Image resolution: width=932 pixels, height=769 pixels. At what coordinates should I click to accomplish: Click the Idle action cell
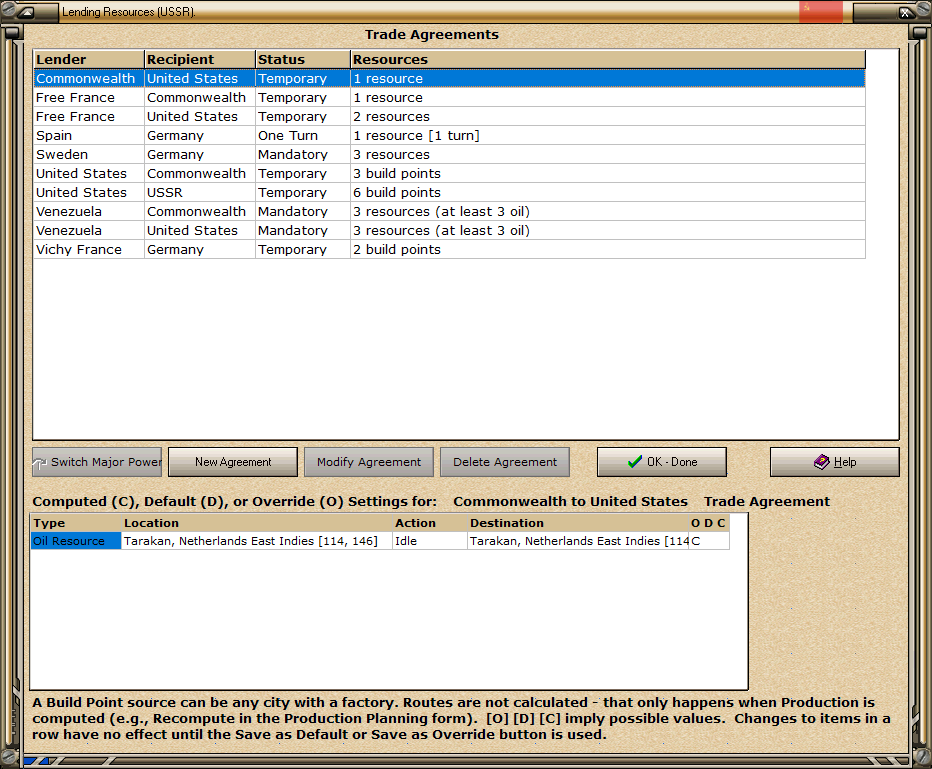[430, 541]
